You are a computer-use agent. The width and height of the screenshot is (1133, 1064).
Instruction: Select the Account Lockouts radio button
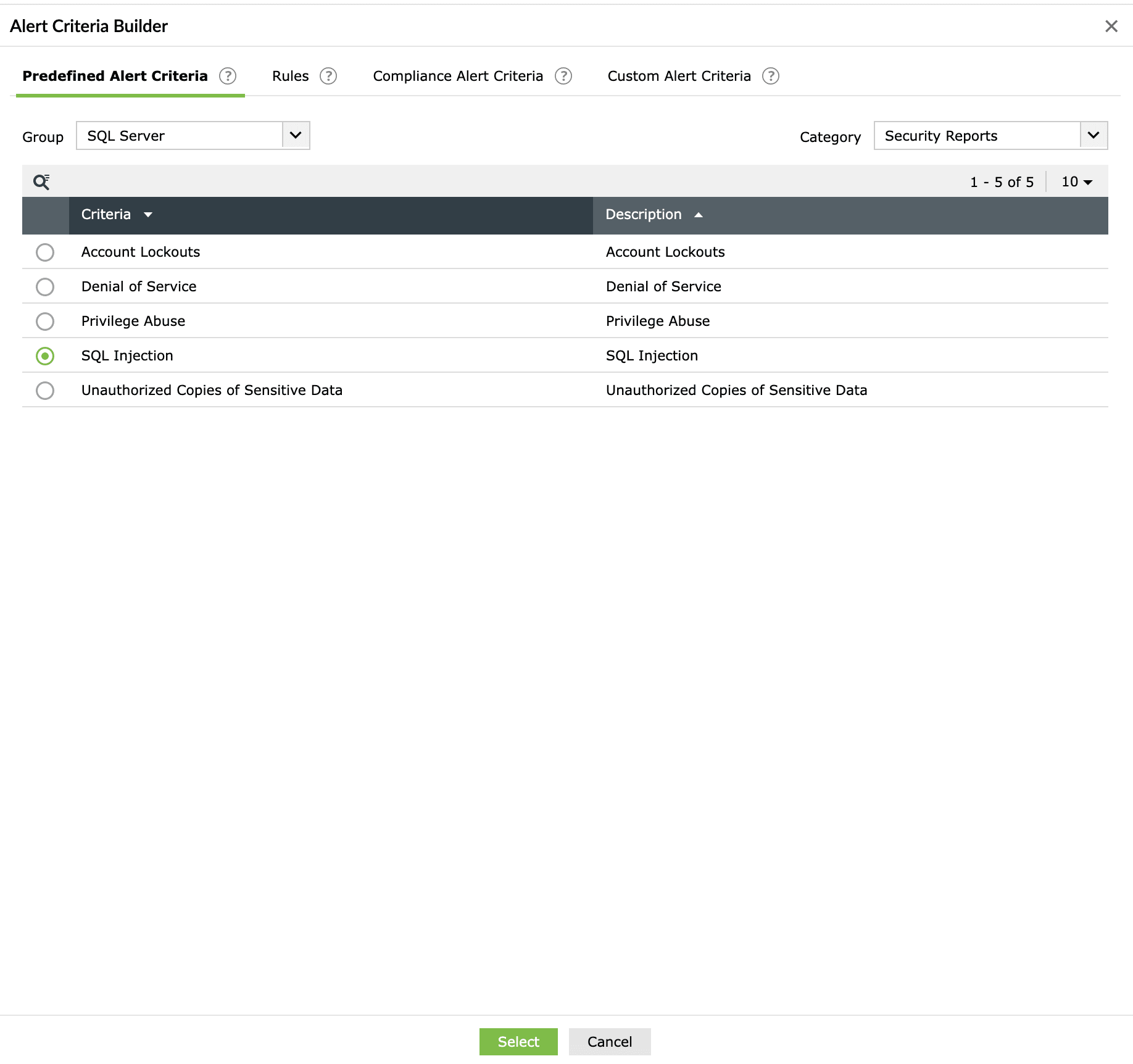[x=44, y=252]
